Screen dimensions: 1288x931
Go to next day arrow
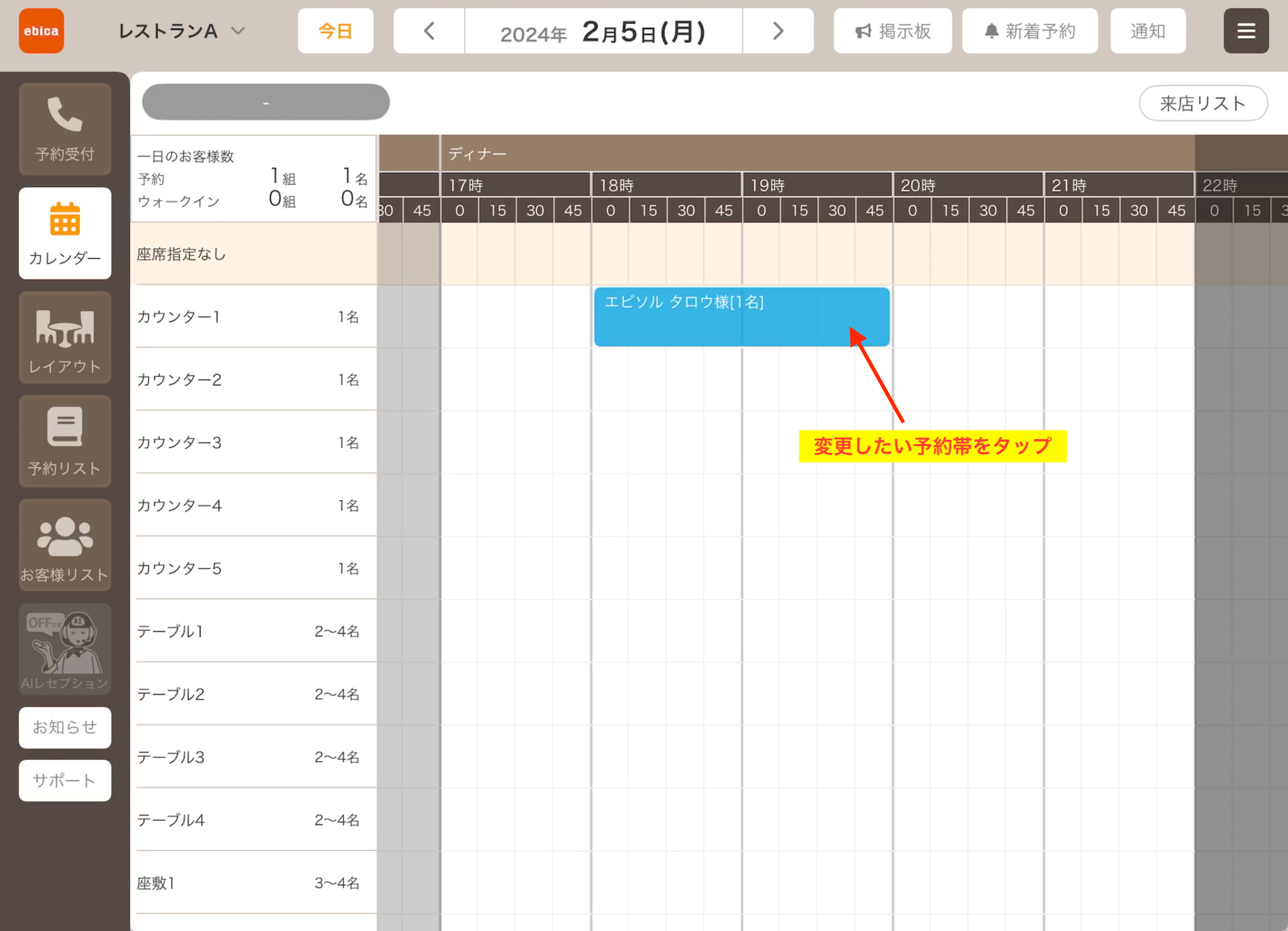[x=778, y=31]
